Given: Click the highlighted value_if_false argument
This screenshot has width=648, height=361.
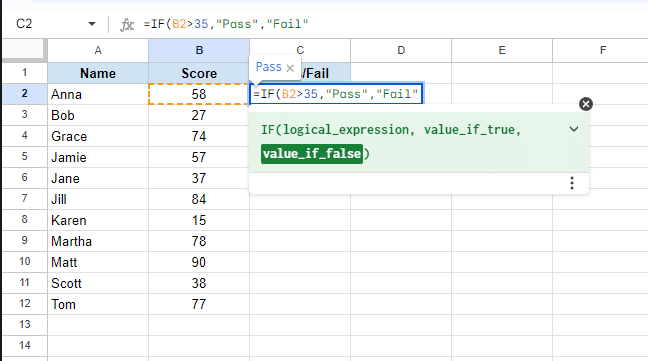Looking at the screenshot, I should [312, 154].
